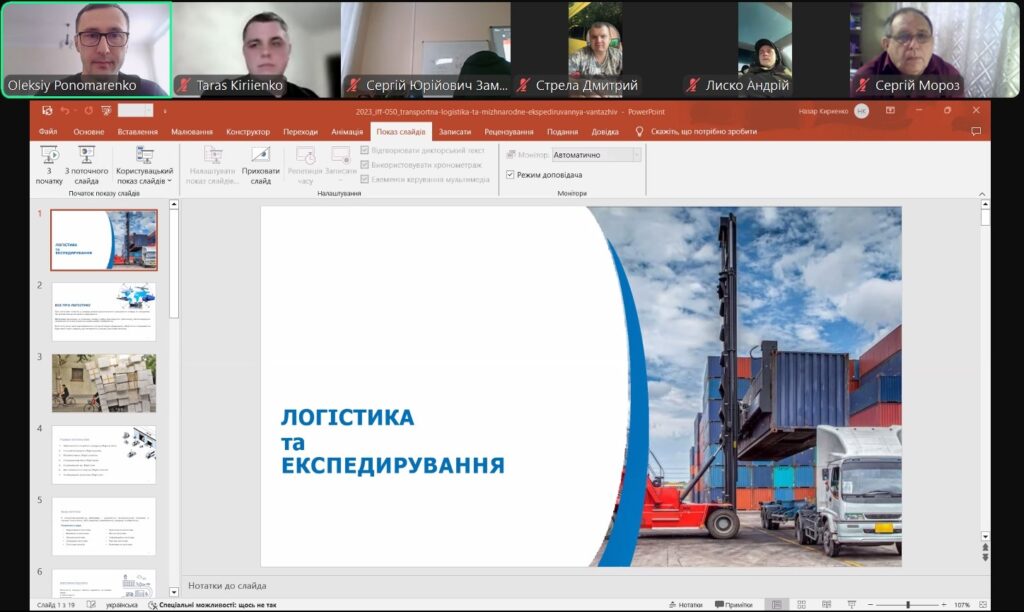Select slide 4 thumbnail

104,455
